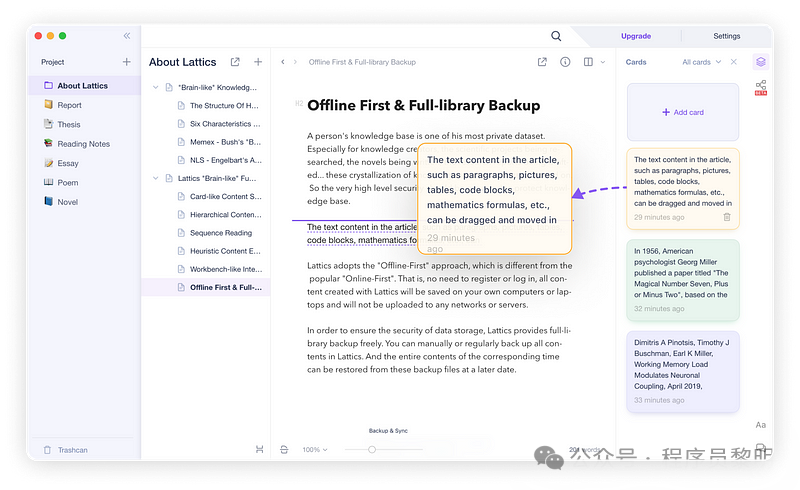Click the Add card button
800x490 pixels.
coord(683,112)
